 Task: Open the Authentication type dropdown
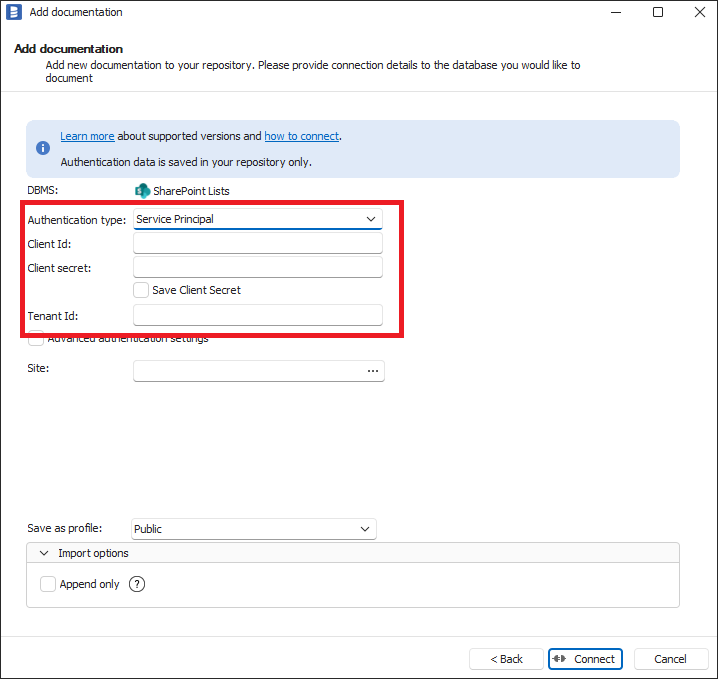pyautogui.click(x=258, y=219)
